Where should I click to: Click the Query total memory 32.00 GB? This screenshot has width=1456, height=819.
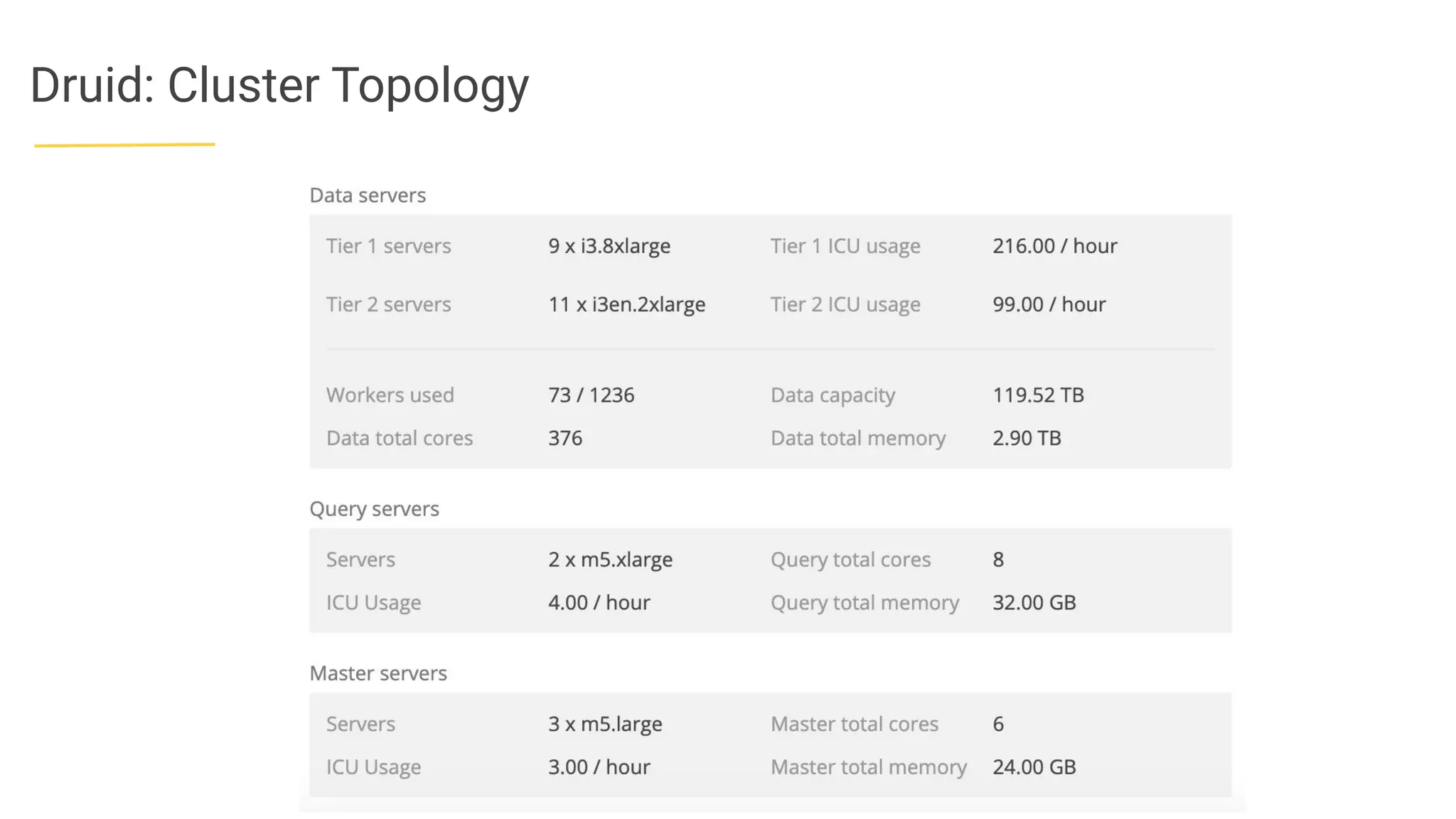[1034, 603]
